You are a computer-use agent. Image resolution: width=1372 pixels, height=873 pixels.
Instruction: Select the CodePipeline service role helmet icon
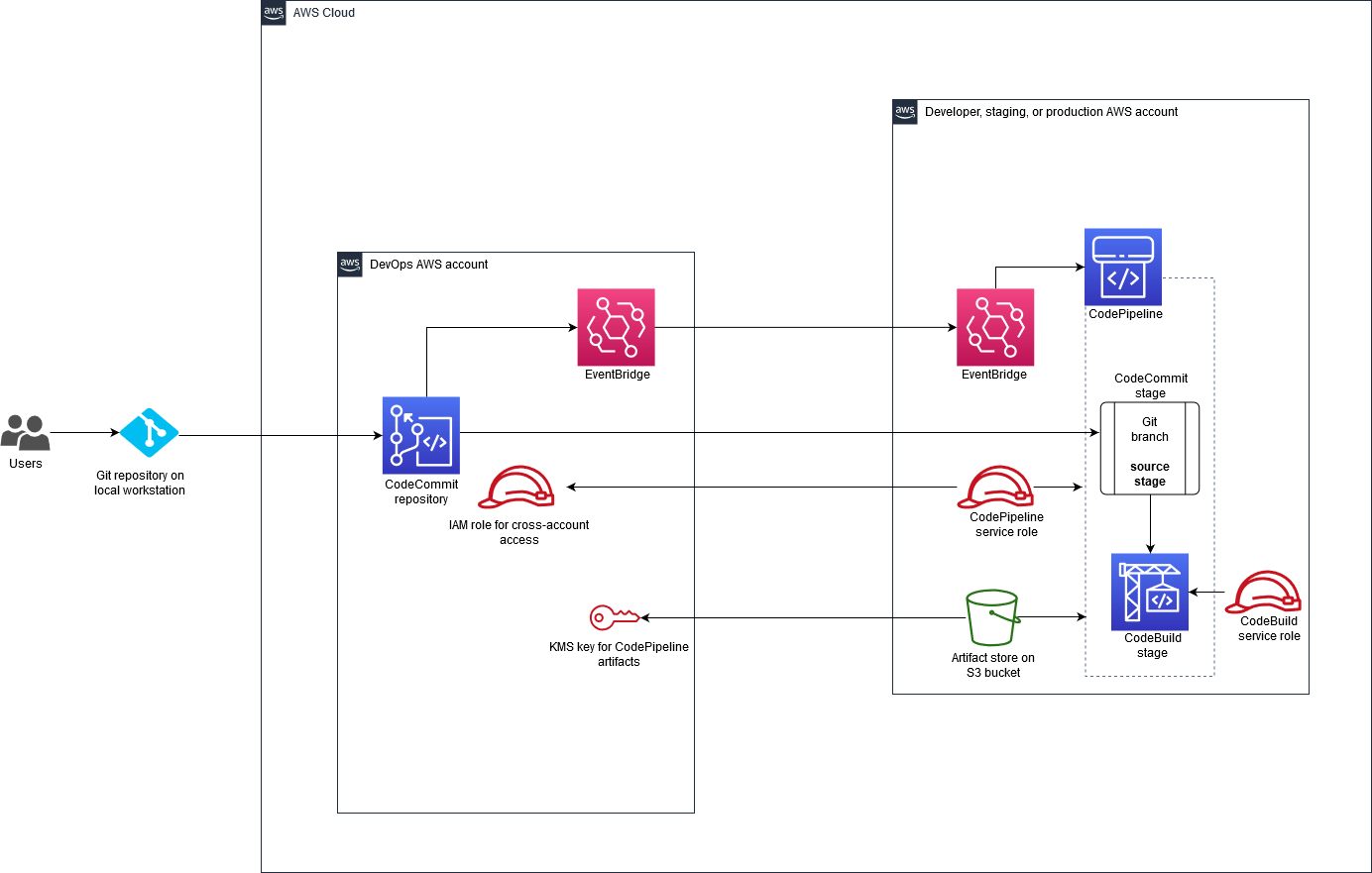[995, 488]
